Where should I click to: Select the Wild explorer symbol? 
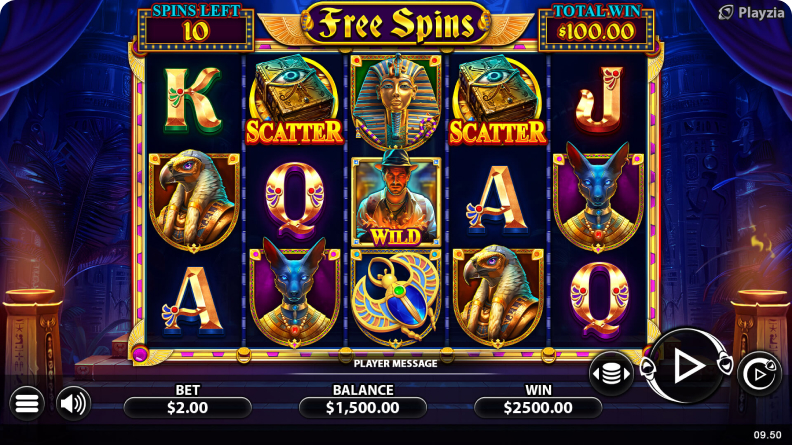(395, 202)
